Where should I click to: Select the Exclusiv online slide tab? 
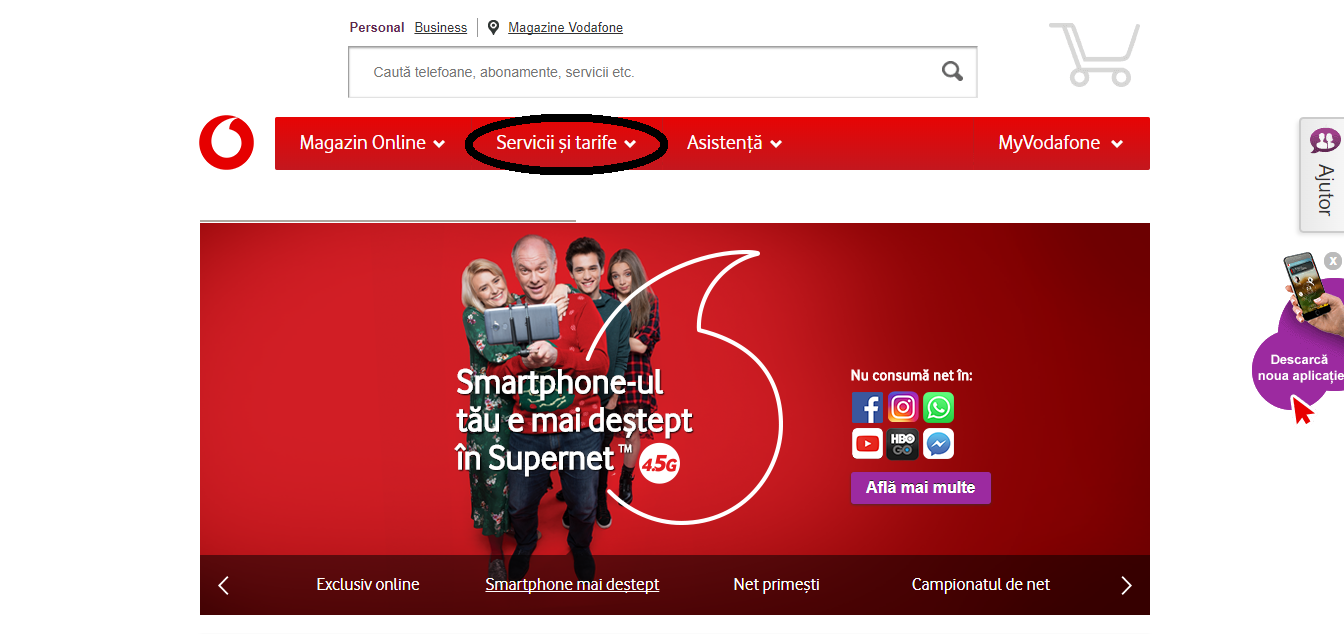point(368,584)
